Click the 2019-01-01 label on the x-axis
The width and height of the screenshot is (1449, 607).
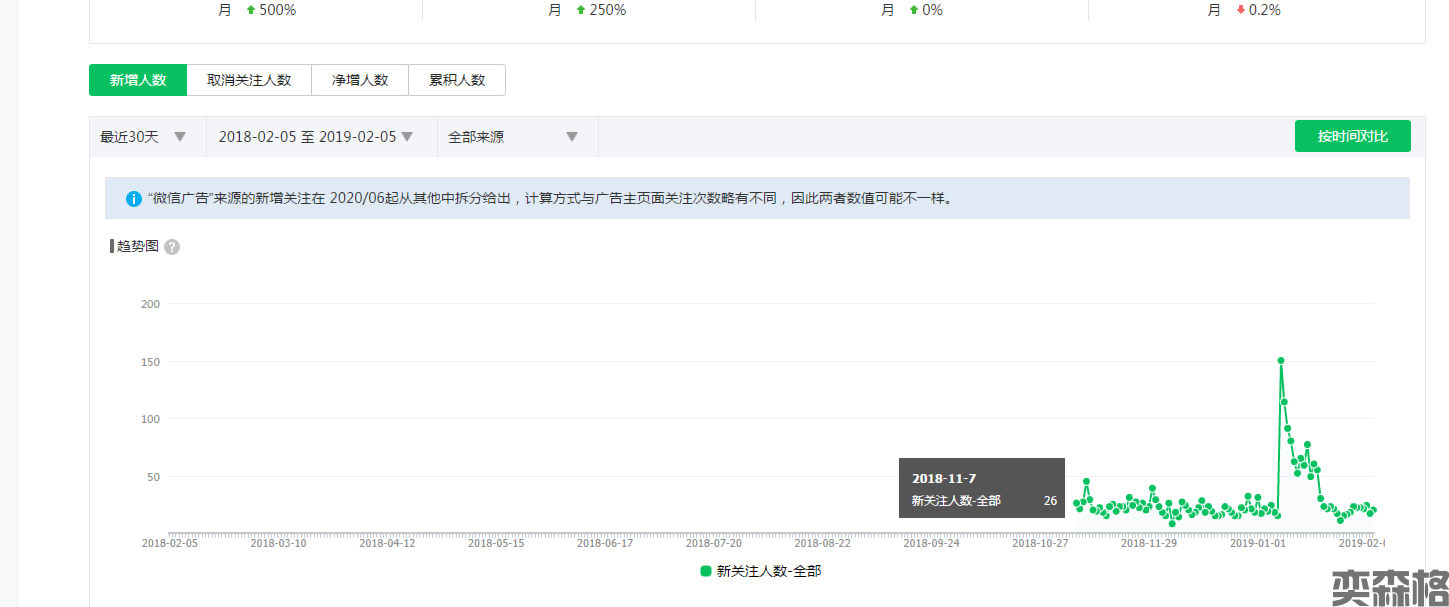[x=1257, y=544]
